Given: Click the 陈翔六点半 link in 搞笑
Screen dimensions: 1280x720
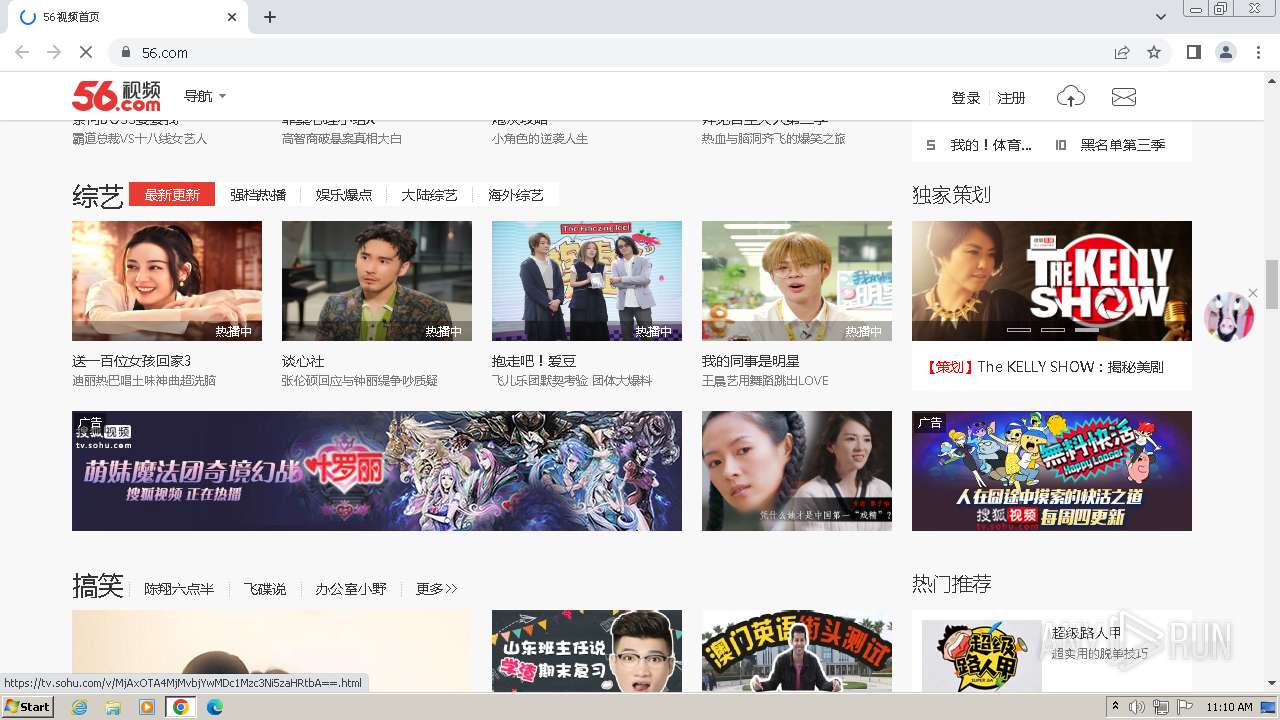Looking at the screenshot, I should [x=179, y=589].
